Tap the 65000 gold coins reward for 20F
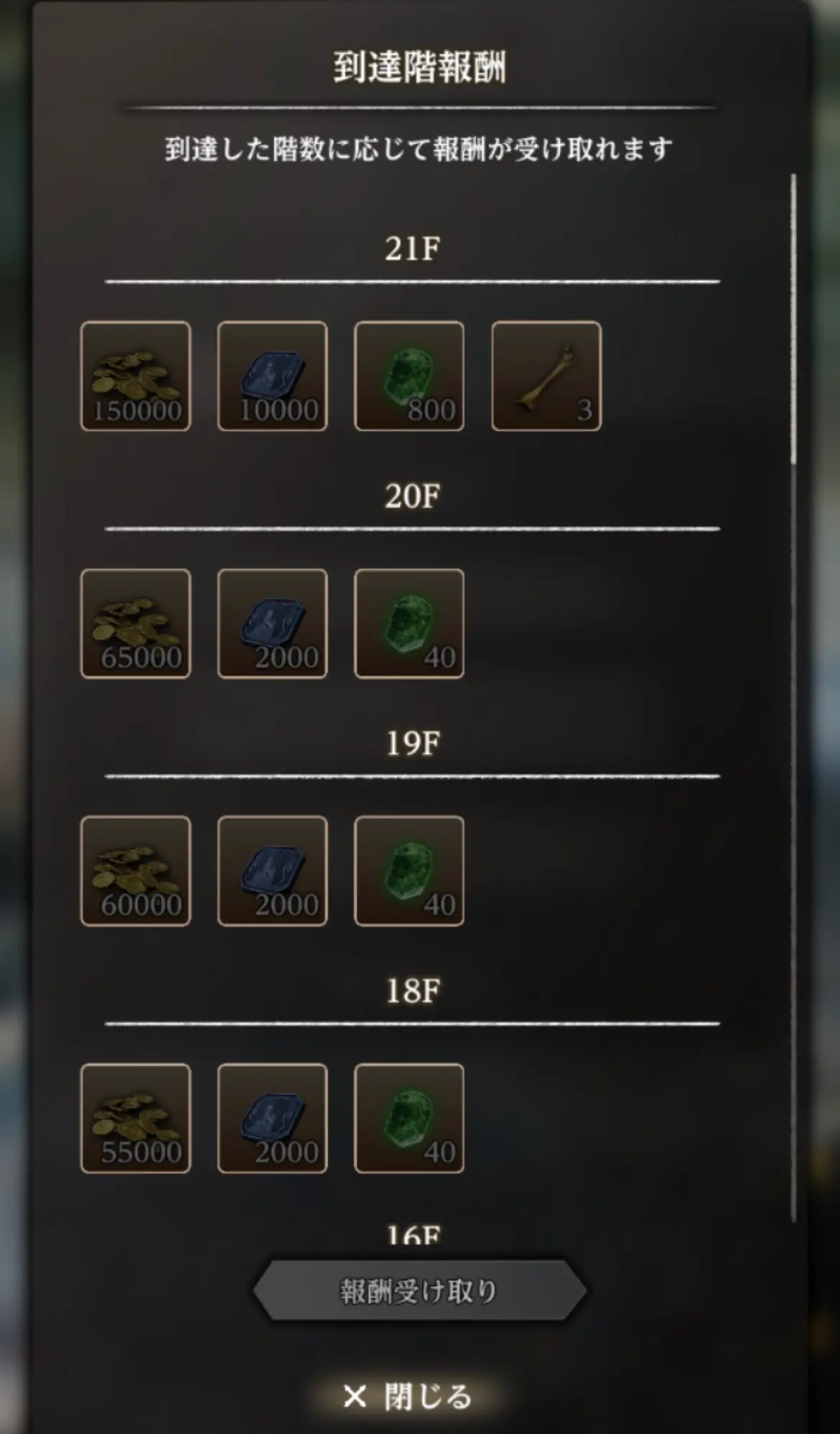 (136, 623)
